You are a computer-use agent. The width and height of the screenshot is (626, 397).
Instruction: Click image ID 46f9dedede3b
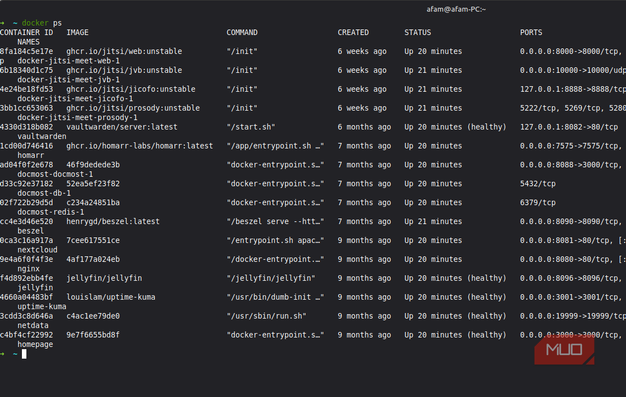93,165
